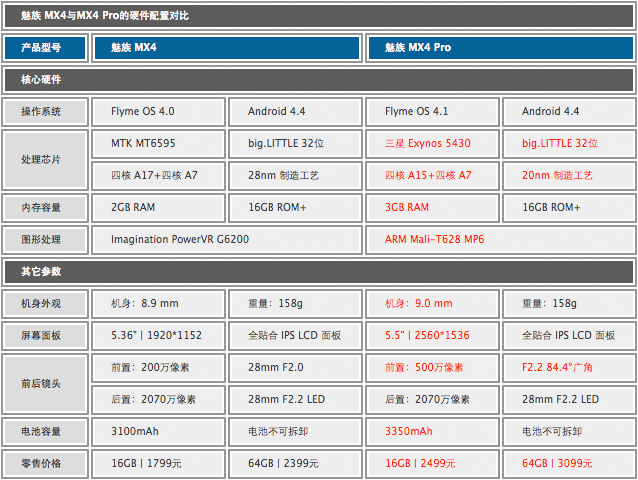Select the 16GB | 2499元 price cell

point(432,464)
